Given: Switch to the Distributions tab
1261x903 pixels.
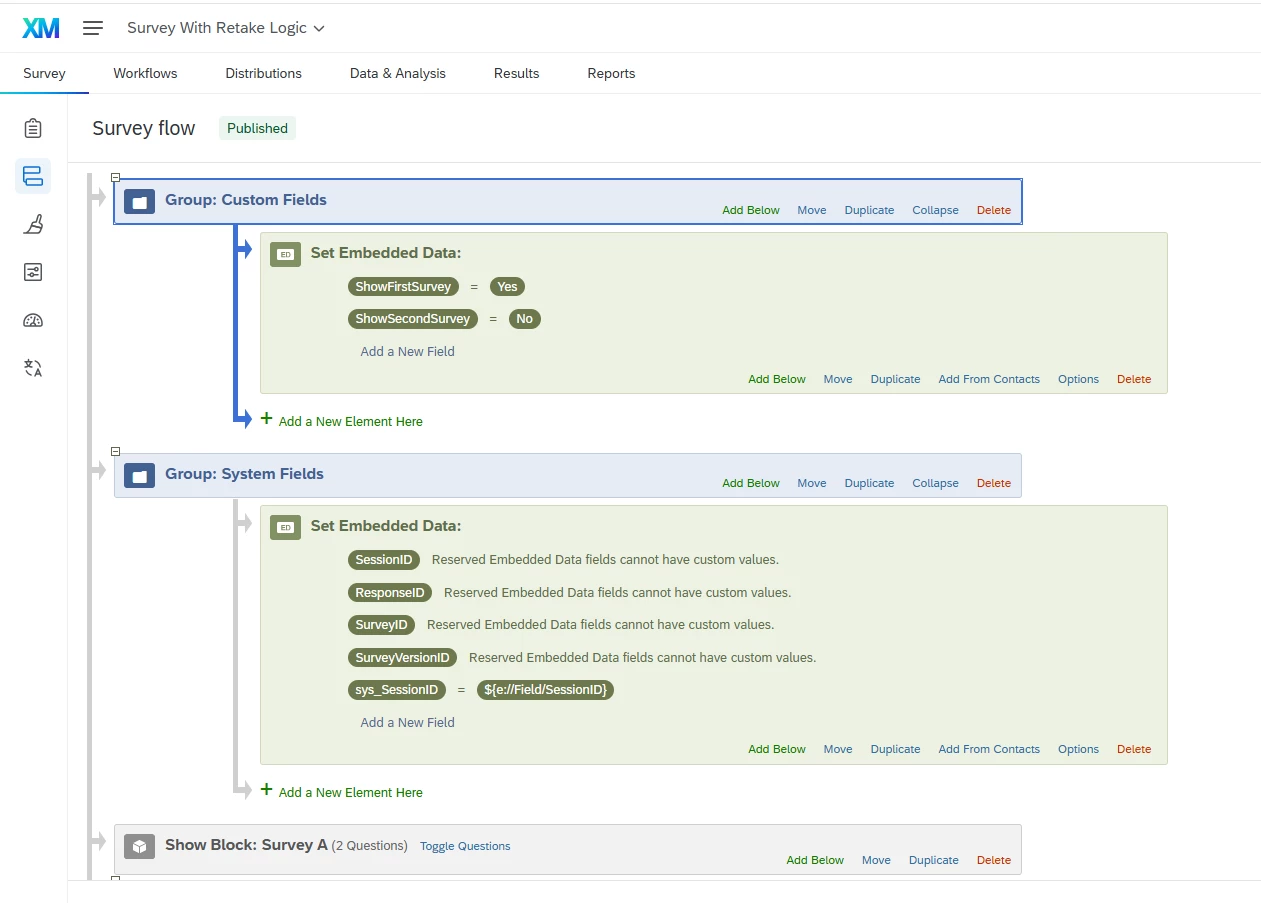Looking at the screenshot, I should (263, 73).
